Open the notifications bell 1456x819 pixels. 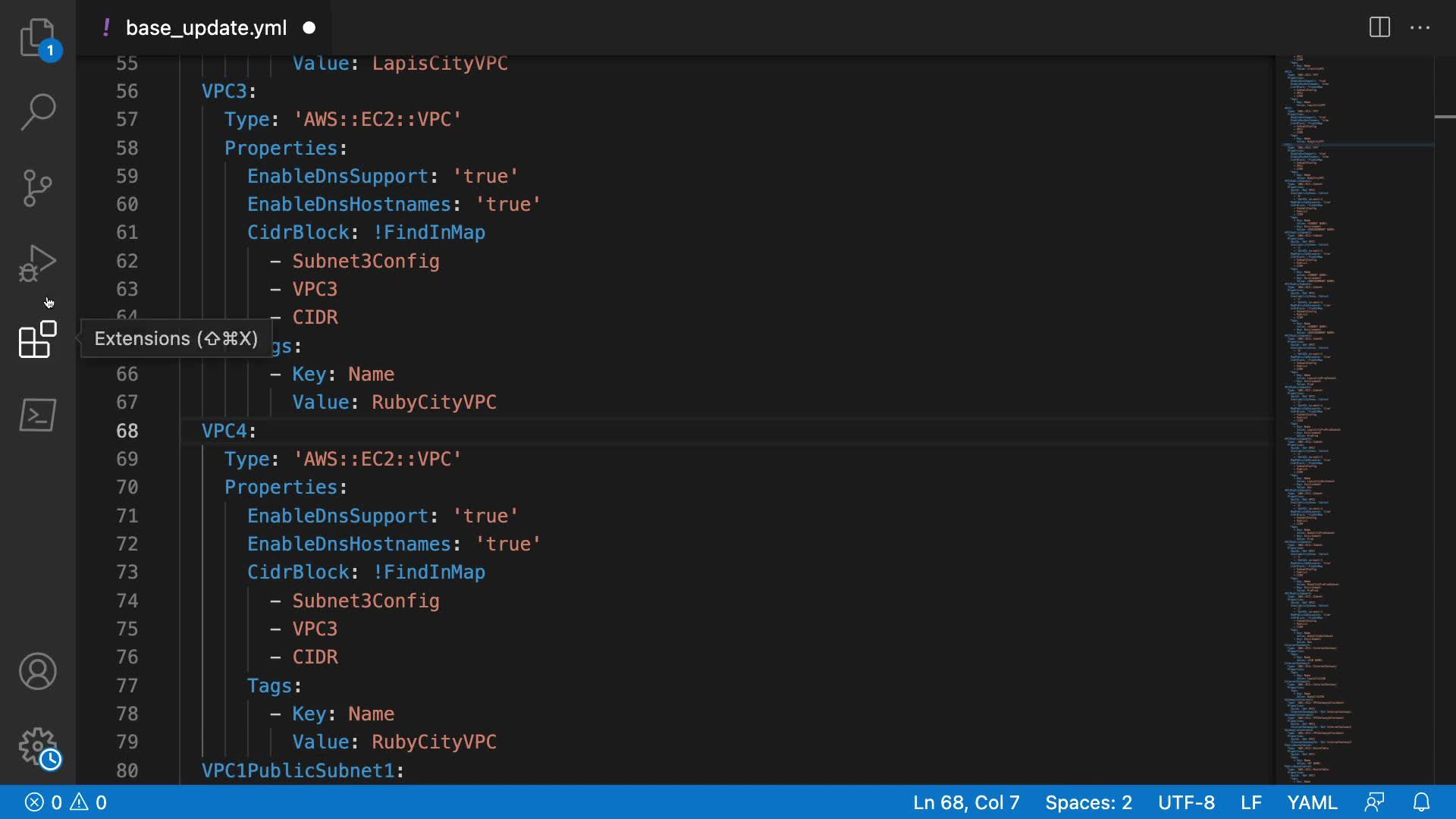(1422, 802)
